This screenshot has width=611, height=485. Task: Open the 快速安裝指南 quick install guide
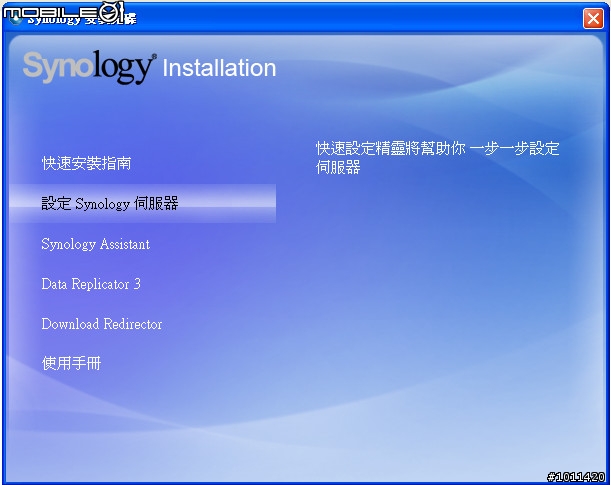pos(86,163)
